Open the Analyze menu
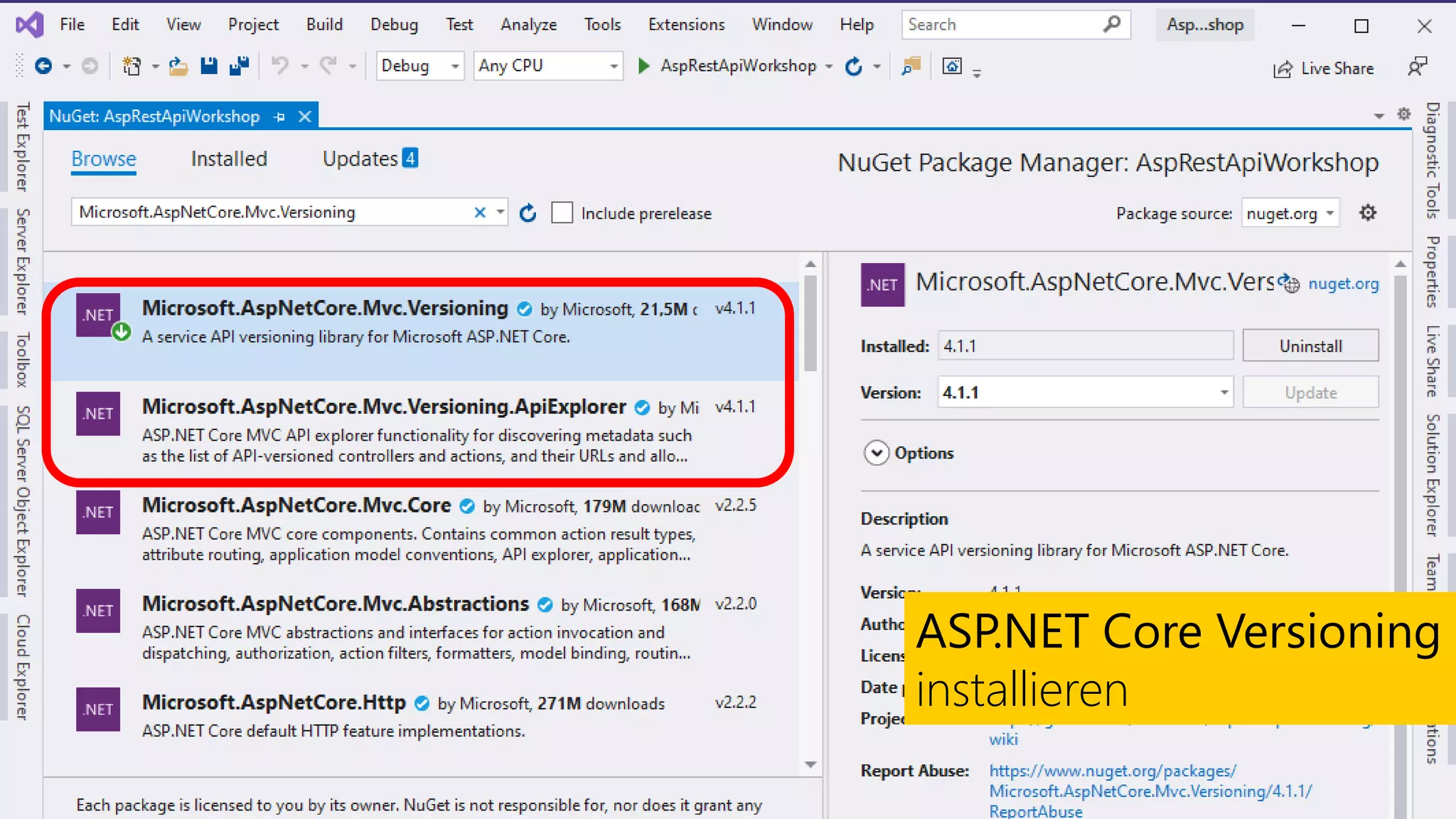This screenshot has height=819, width=1456. (x=528, y=24)
